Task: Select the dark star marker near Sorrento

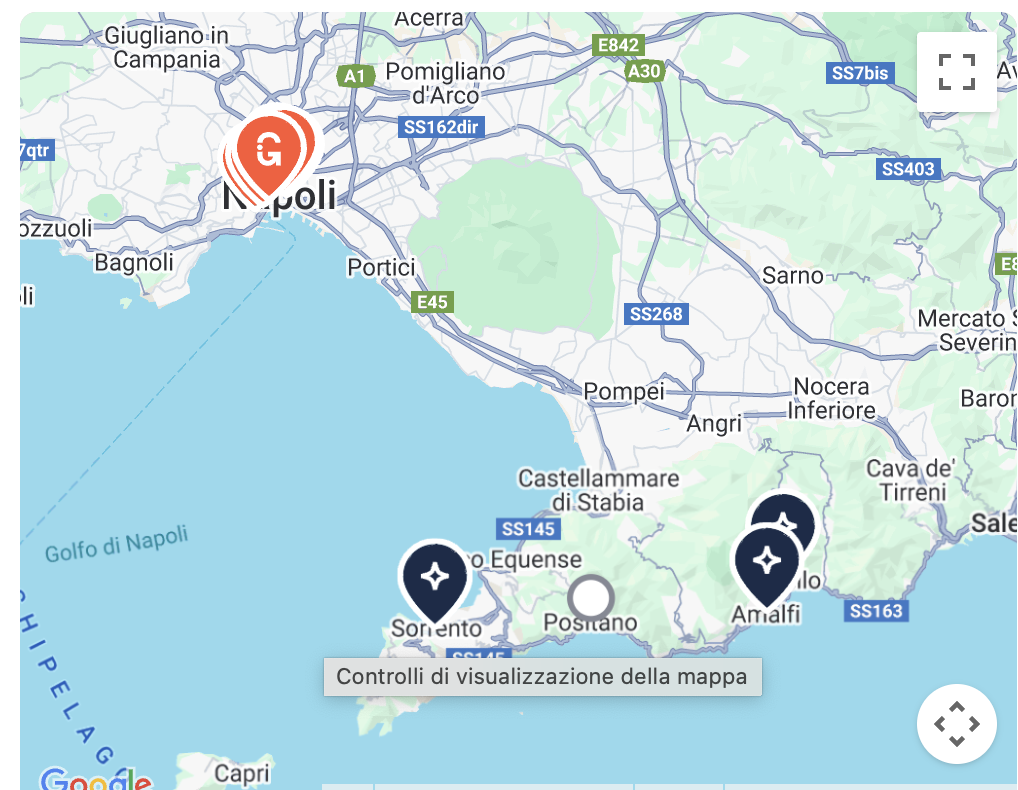Action: (434, 579)
